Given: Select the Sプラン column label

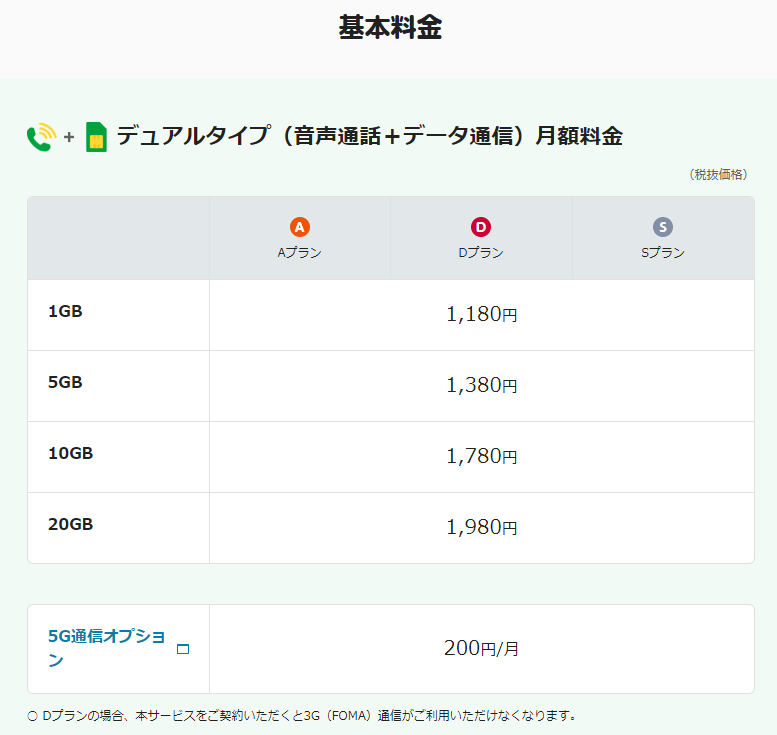Looking at the screenshot, I should pos(663,253).
